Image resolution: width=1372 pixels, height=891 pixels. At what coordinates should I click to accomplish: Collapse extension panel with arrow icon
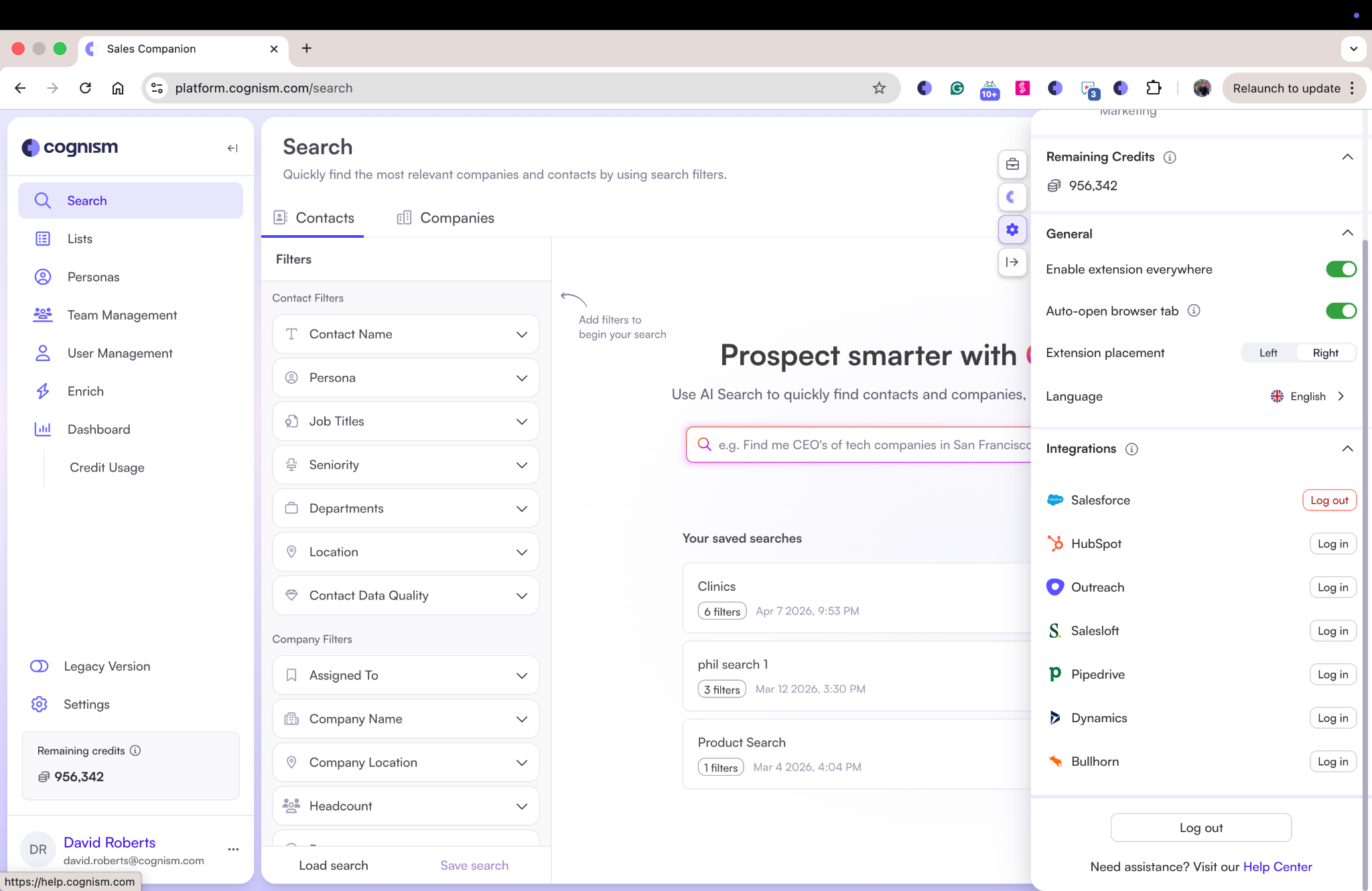pos(1012,262)
